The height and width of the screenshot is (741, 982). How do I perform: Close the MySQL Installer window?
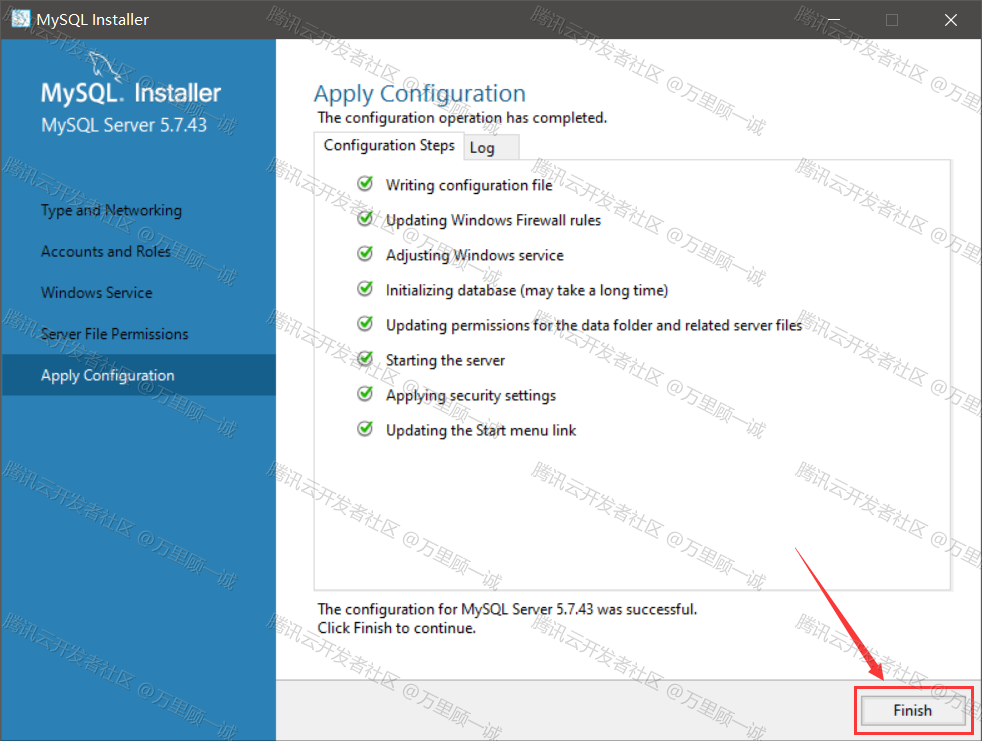[951, 19]
